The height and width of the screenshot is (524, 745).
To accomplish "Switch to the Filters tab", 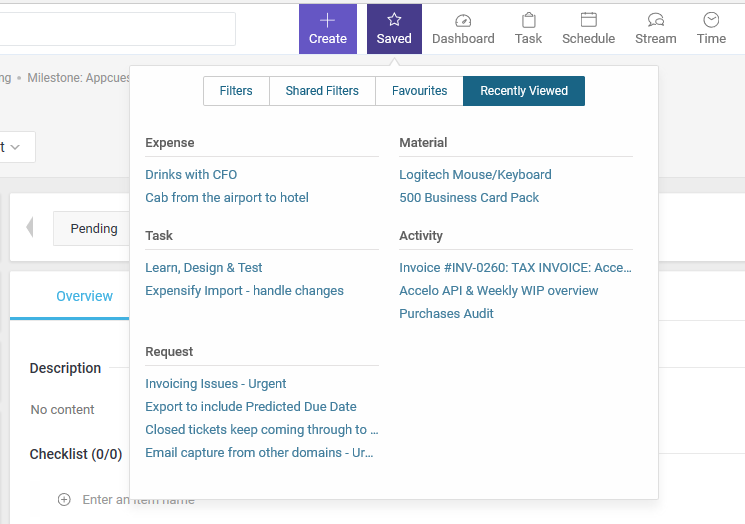I will point(236,91).
